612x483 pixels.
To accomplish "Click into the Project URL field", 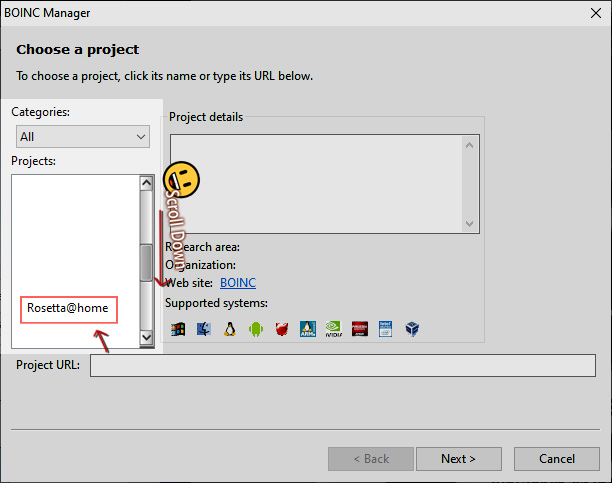I will (x=343, y=365).
